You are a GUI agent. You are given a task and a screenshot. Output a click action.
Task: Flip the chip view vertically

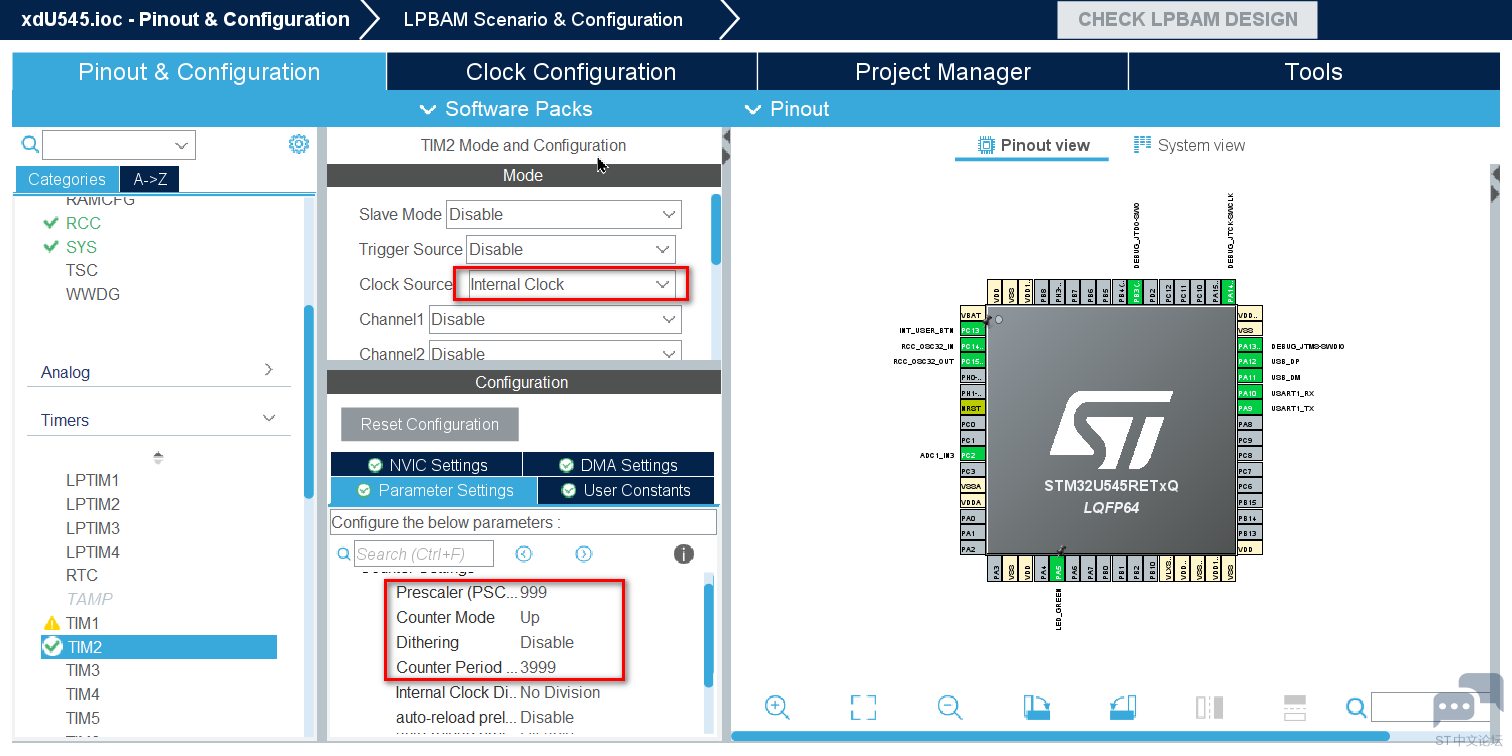[1296, 707]
